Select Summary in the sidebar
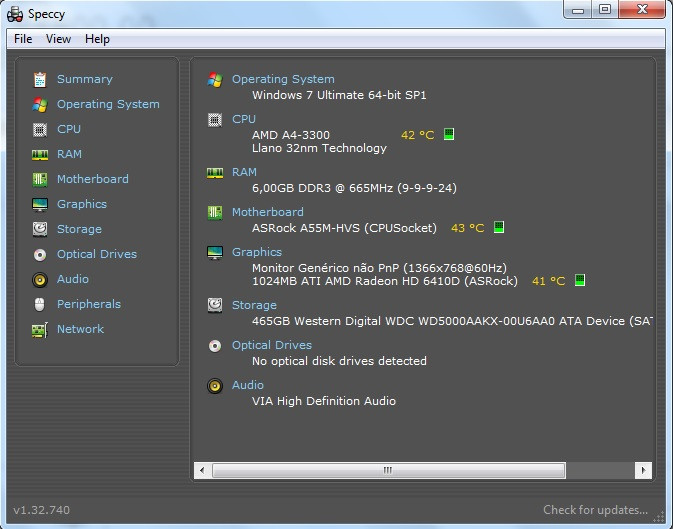673x529 pixels. coord(85,79)
